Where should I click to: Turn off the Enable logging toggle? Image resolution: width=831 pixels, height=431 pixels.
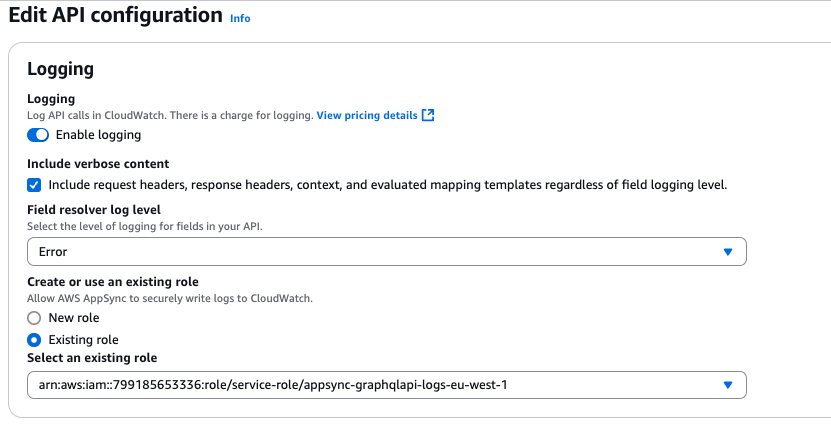pyautogui.click(x=38, y=135)
